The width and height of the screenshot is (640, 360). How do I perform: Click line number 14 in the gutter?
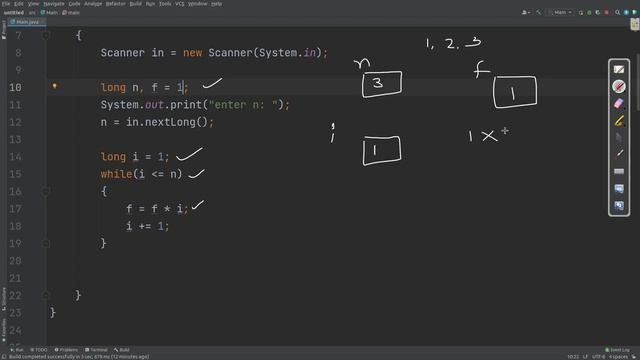click(x=15, y=157)
